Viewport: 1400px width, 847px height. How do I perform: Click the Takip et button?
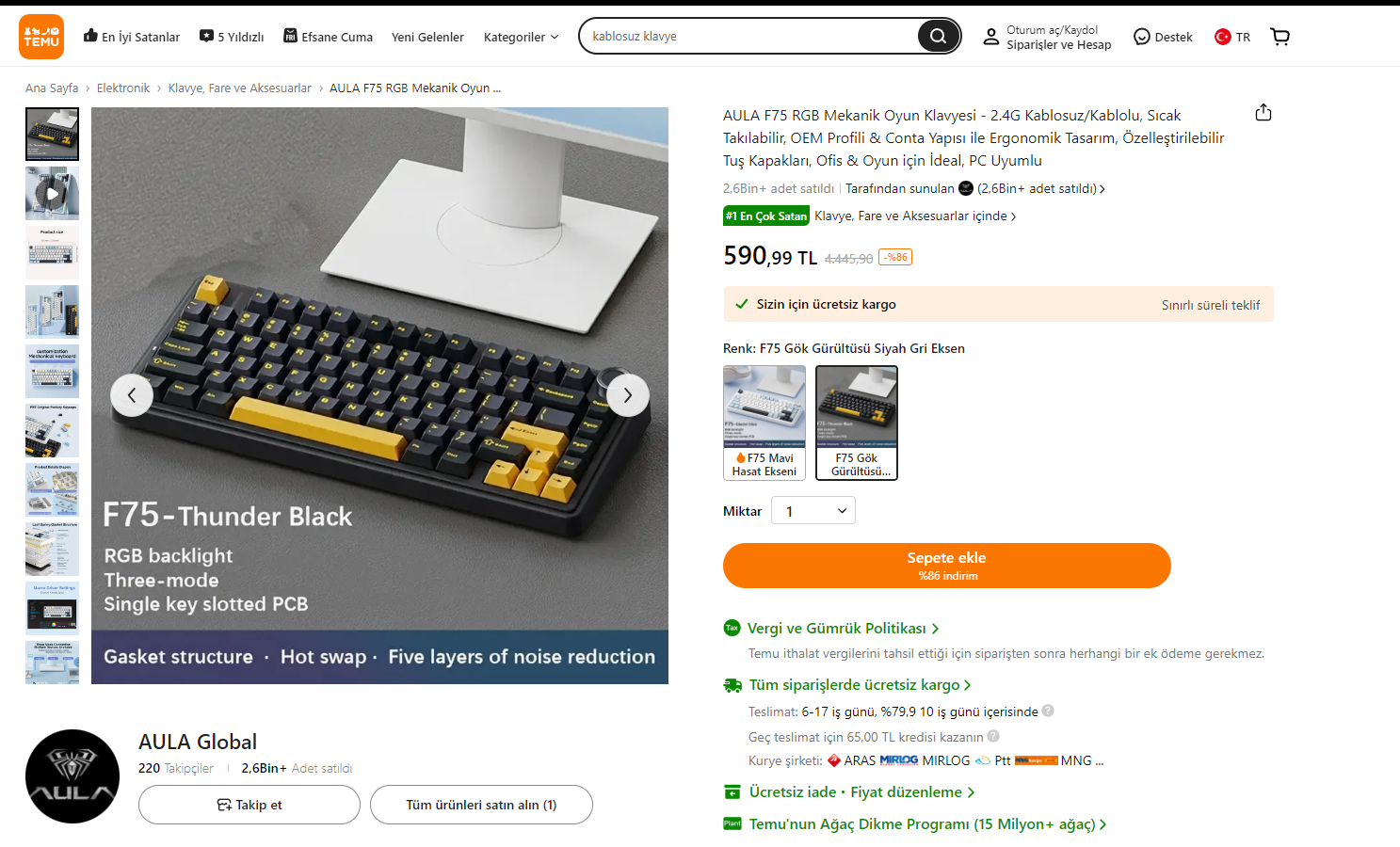[x=249, y=805]
